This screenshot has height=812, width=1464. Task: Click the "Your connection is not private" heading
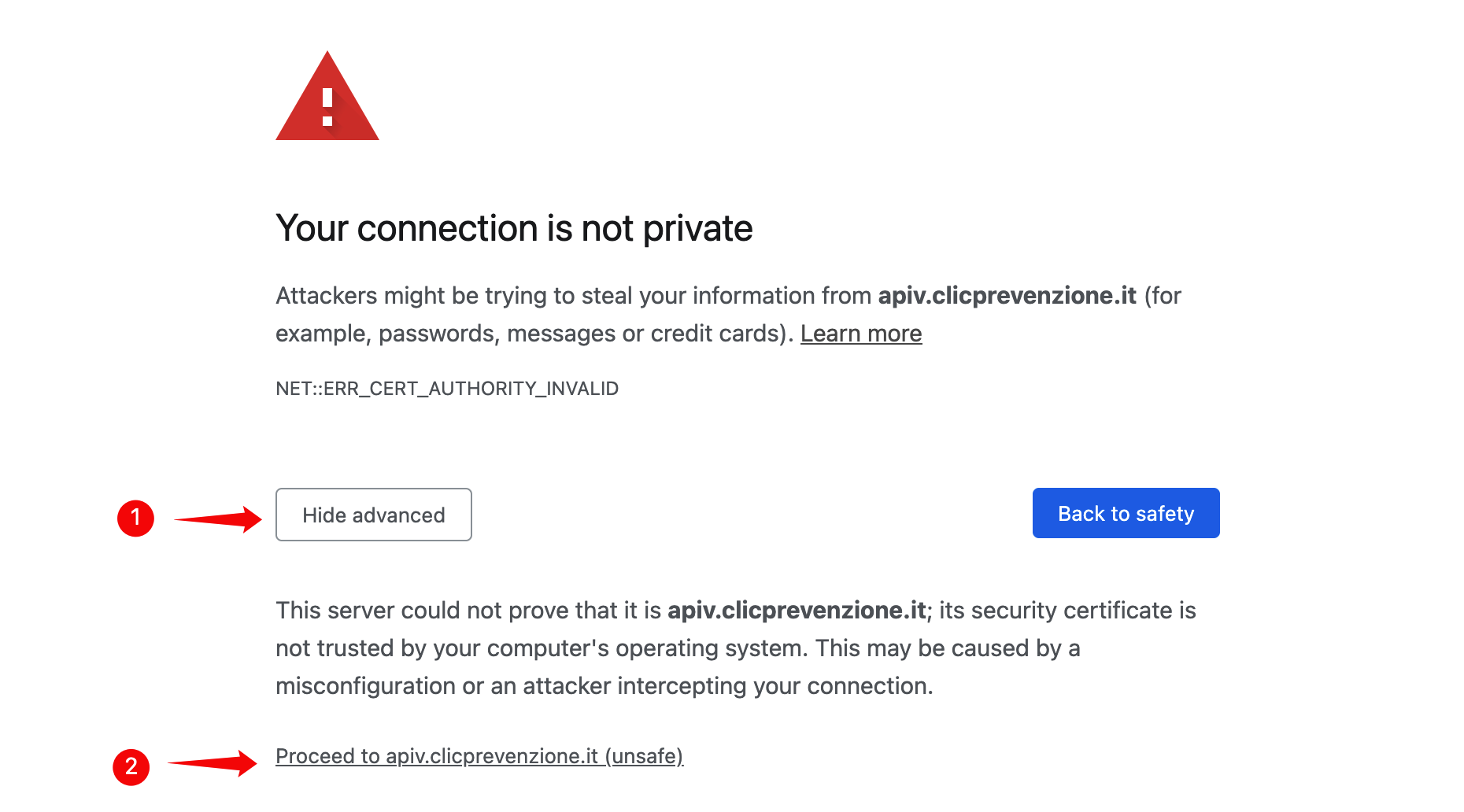[514, 229]
